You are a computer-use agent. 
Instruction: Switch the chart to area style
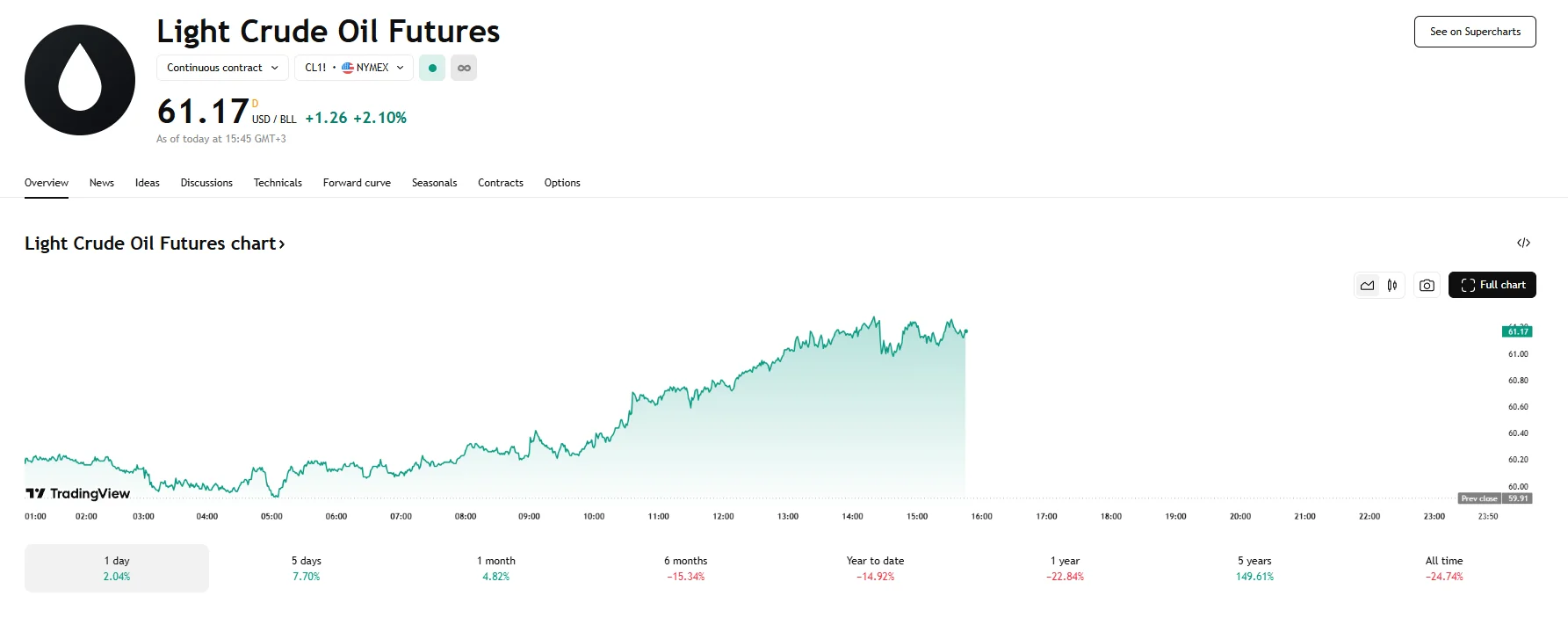tap(1368, 285)
